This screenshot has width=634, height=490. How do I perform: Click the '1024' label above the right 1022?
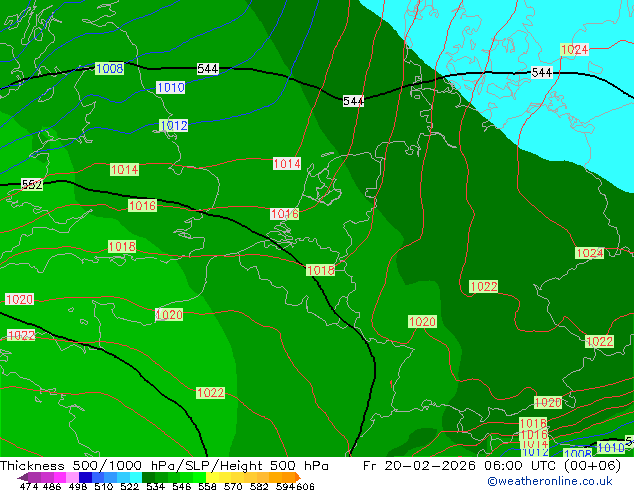[590, 253]
